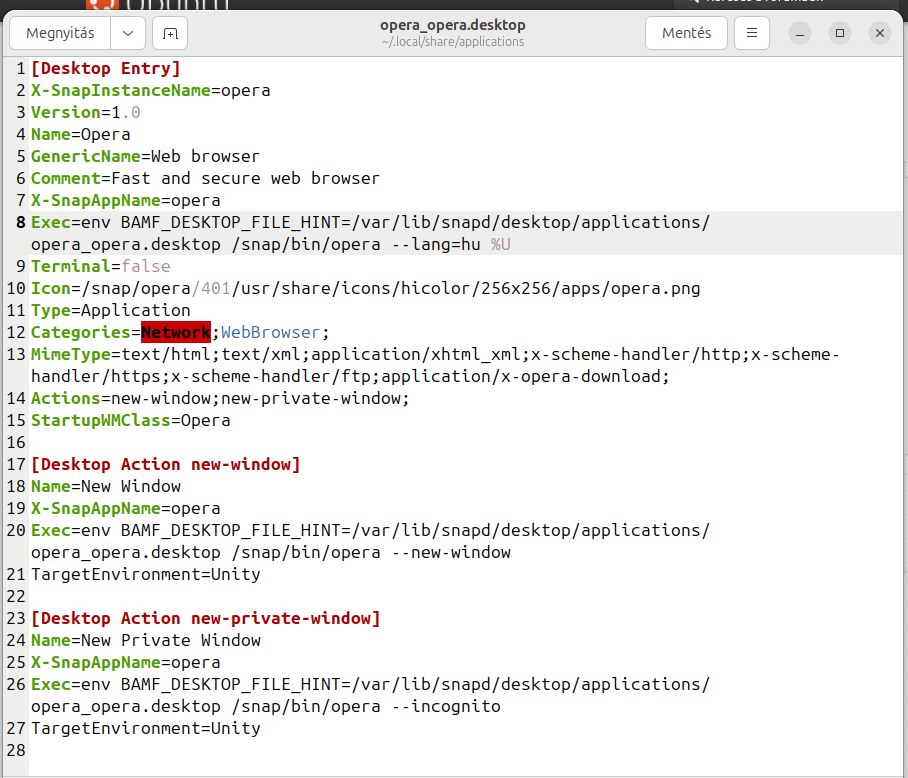The height and width of the screenshot is (778, 908).
Task: Place cursor on the [Desktop Entry] header
Action: click(105, 68)
